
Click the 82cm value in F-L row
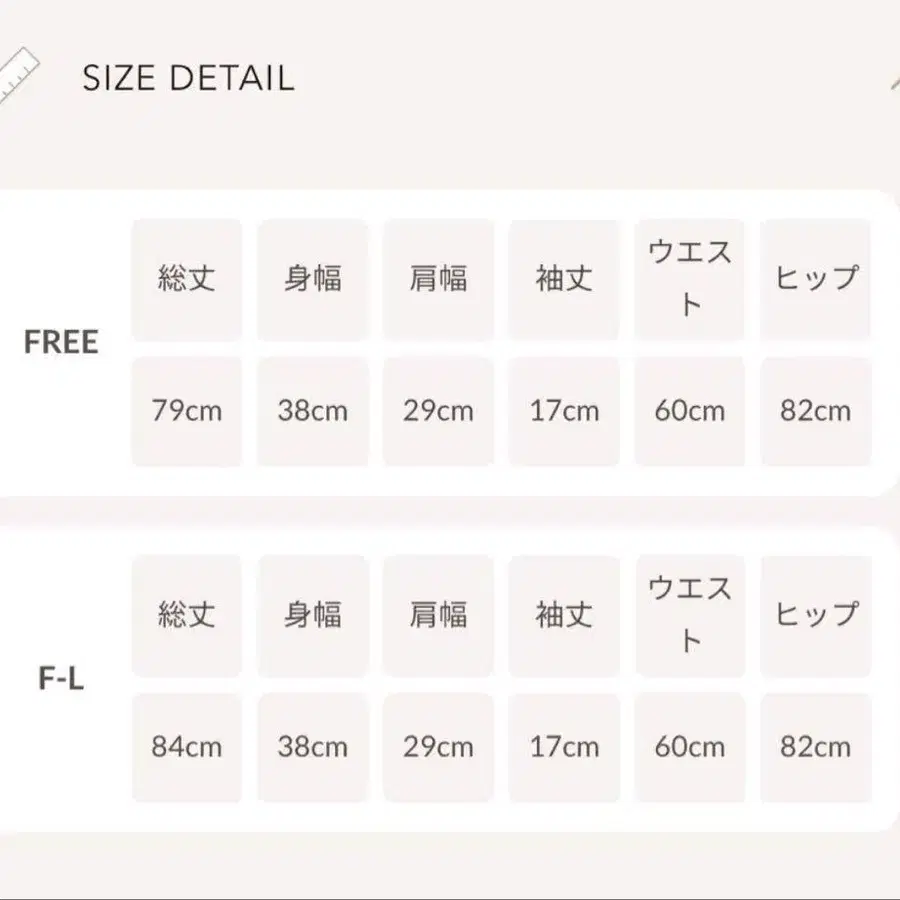point(816,747)
